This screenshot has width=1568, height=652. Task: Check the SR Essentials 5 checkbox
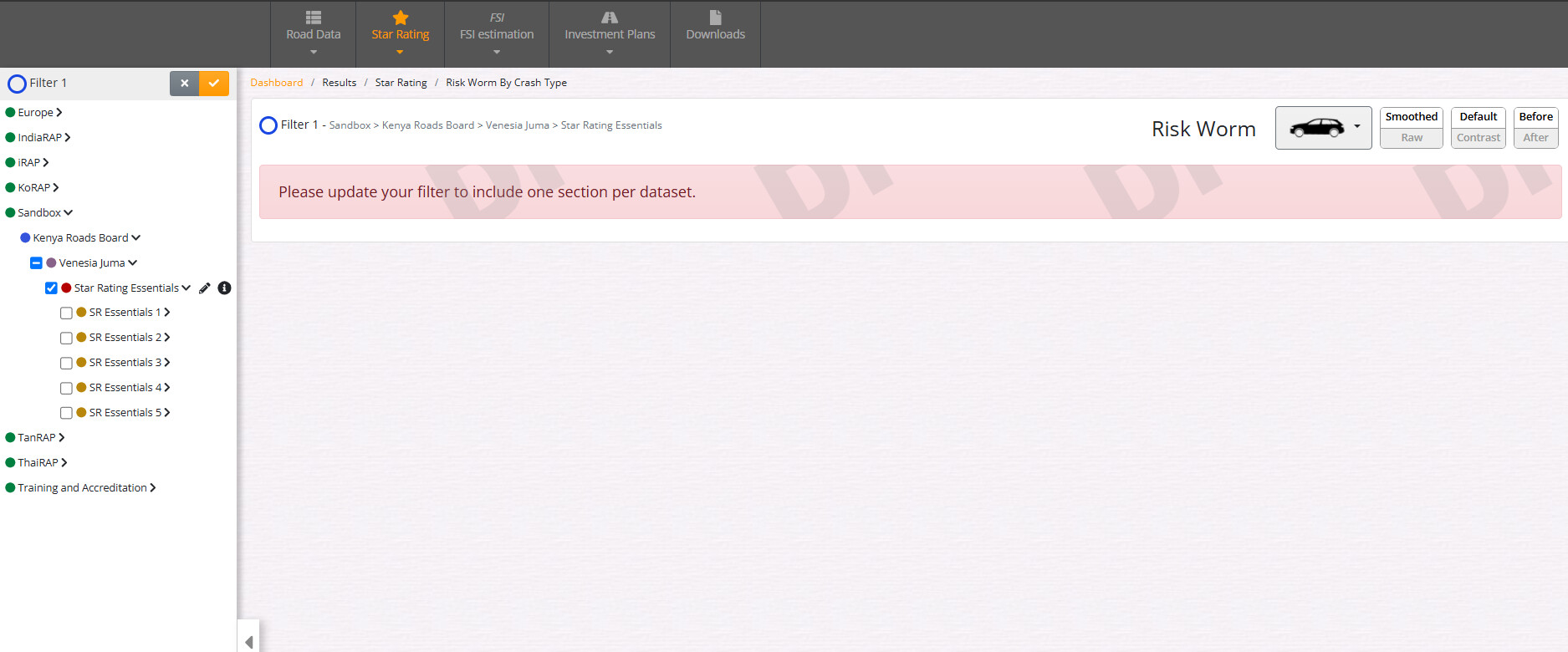66,413
